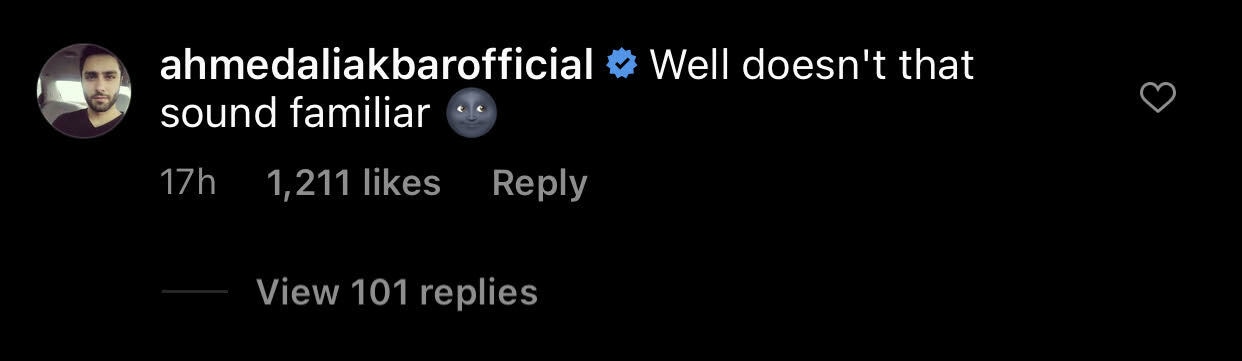Open the ahmedaliakbarofficial username link

coord(377,66)
